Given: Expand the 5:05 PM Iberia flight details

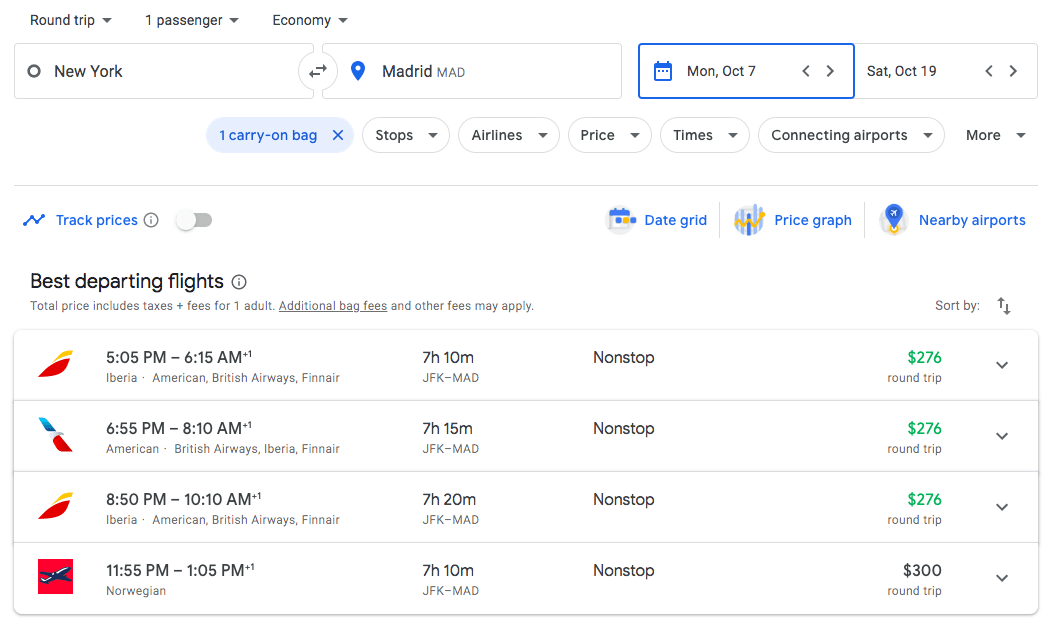Looking at the screenshot, I should tap(1002, 365).
